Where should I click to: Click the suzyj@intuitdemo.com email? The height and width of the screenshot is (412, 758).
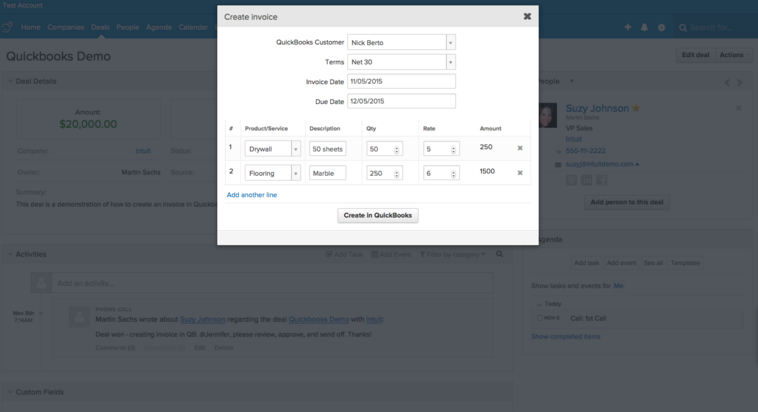pos(599,164)
